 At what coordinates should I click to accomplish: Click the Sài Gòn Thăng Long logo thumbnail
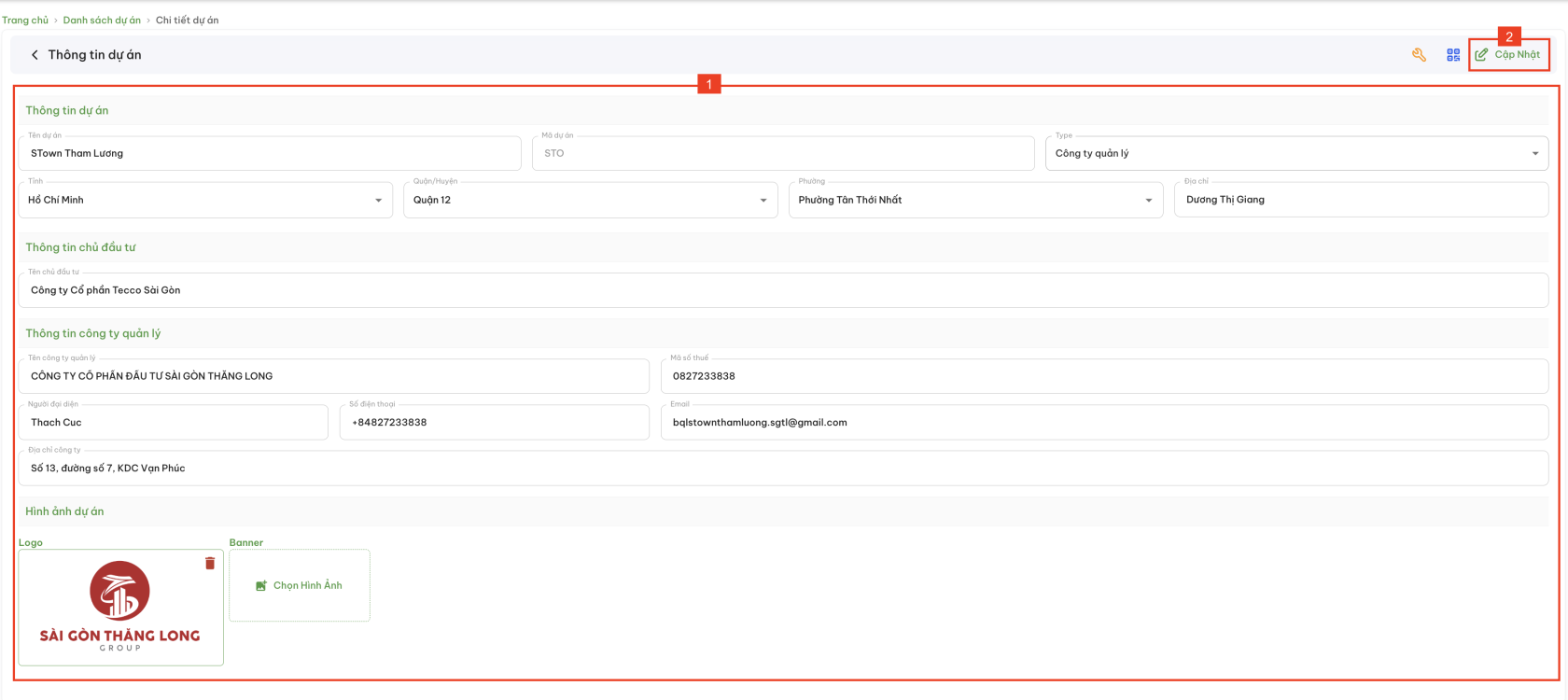(x=120, y=607)
